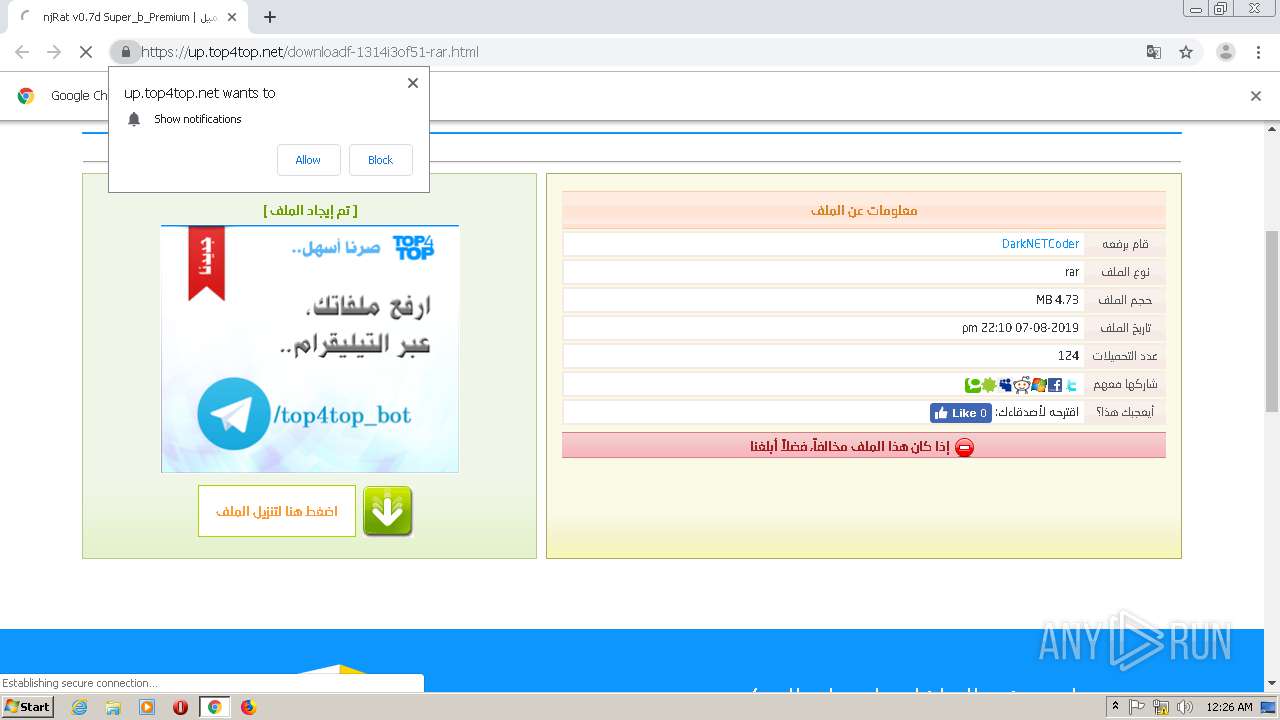Click the 12:26 AM clock
Viewport: 1280px width, 720px height.
coord(1229,707)
